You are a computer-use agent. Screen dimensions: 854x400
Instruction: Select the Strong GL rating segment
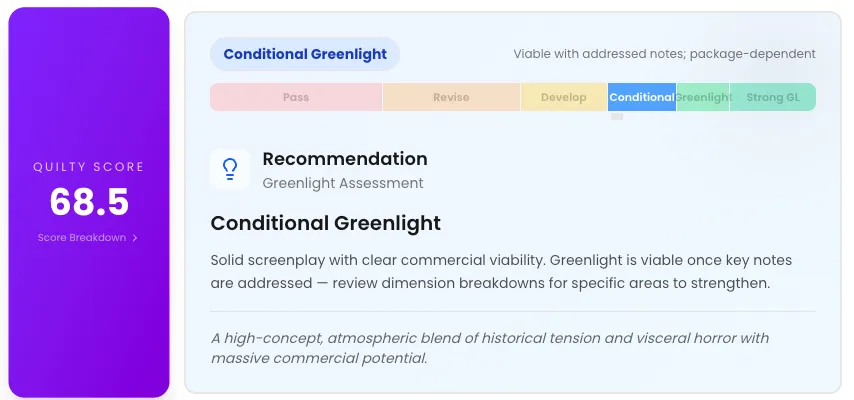pos(772,97)
